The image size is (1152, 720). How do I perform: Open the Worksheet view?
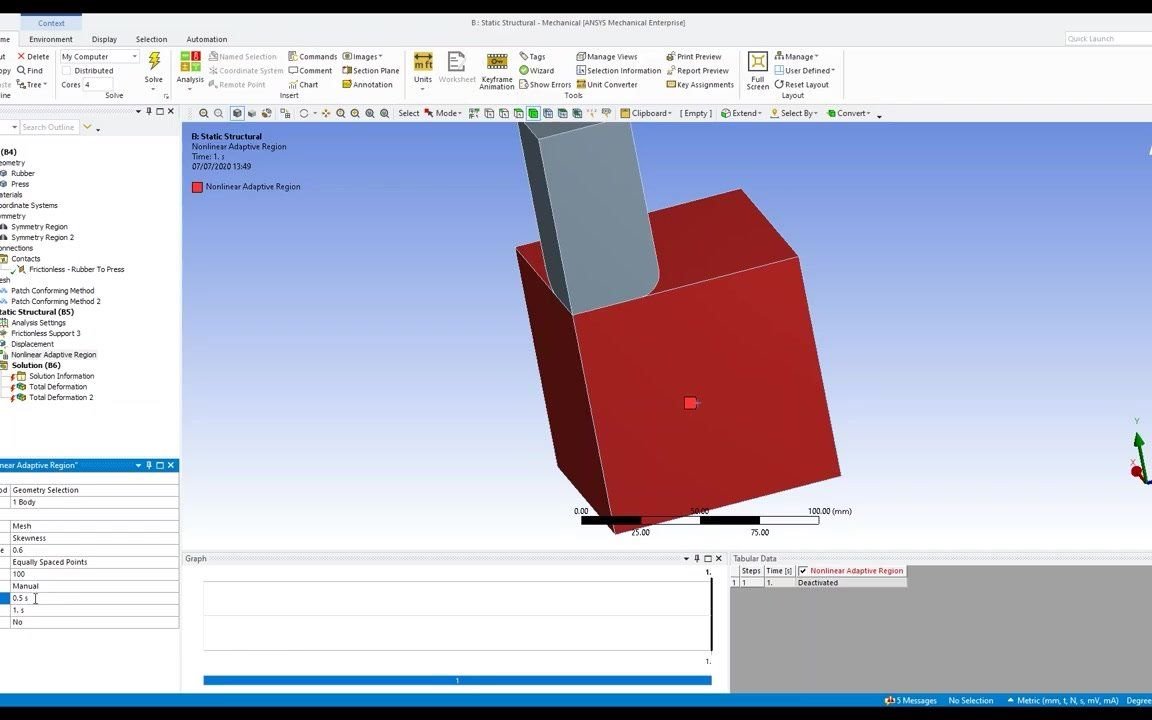[x=456, y=64]
